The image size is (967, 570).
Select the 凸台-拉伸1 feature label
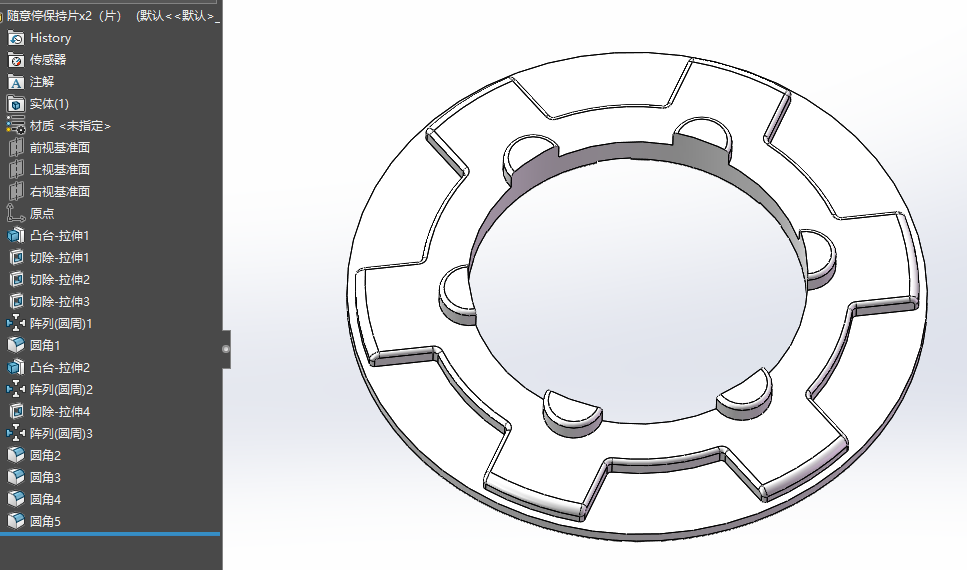(60, 236)
